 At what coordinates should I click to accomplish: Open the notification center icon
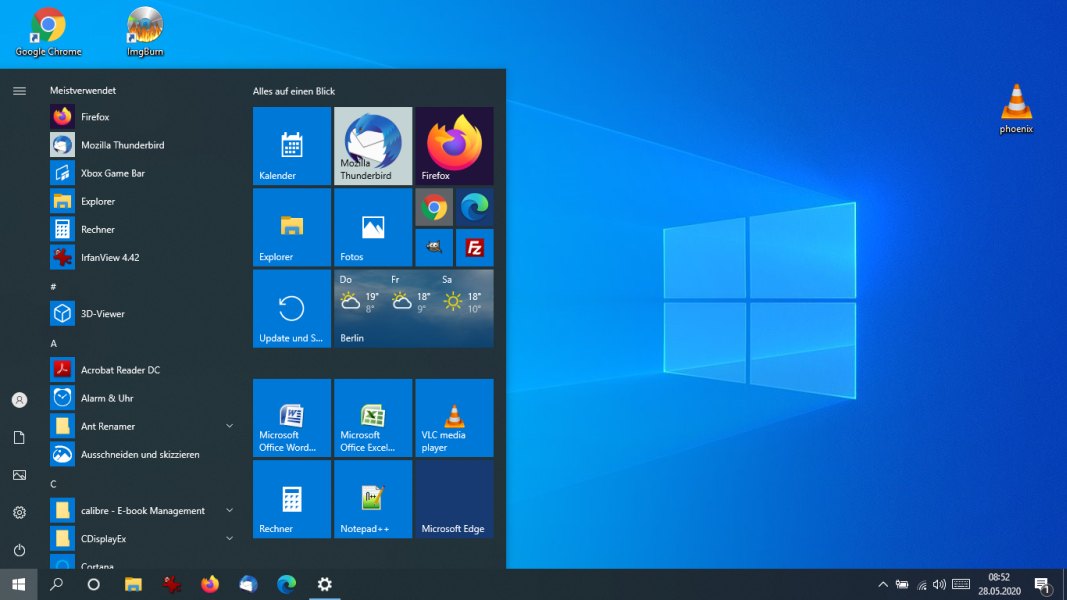[x=1042, y=584]
